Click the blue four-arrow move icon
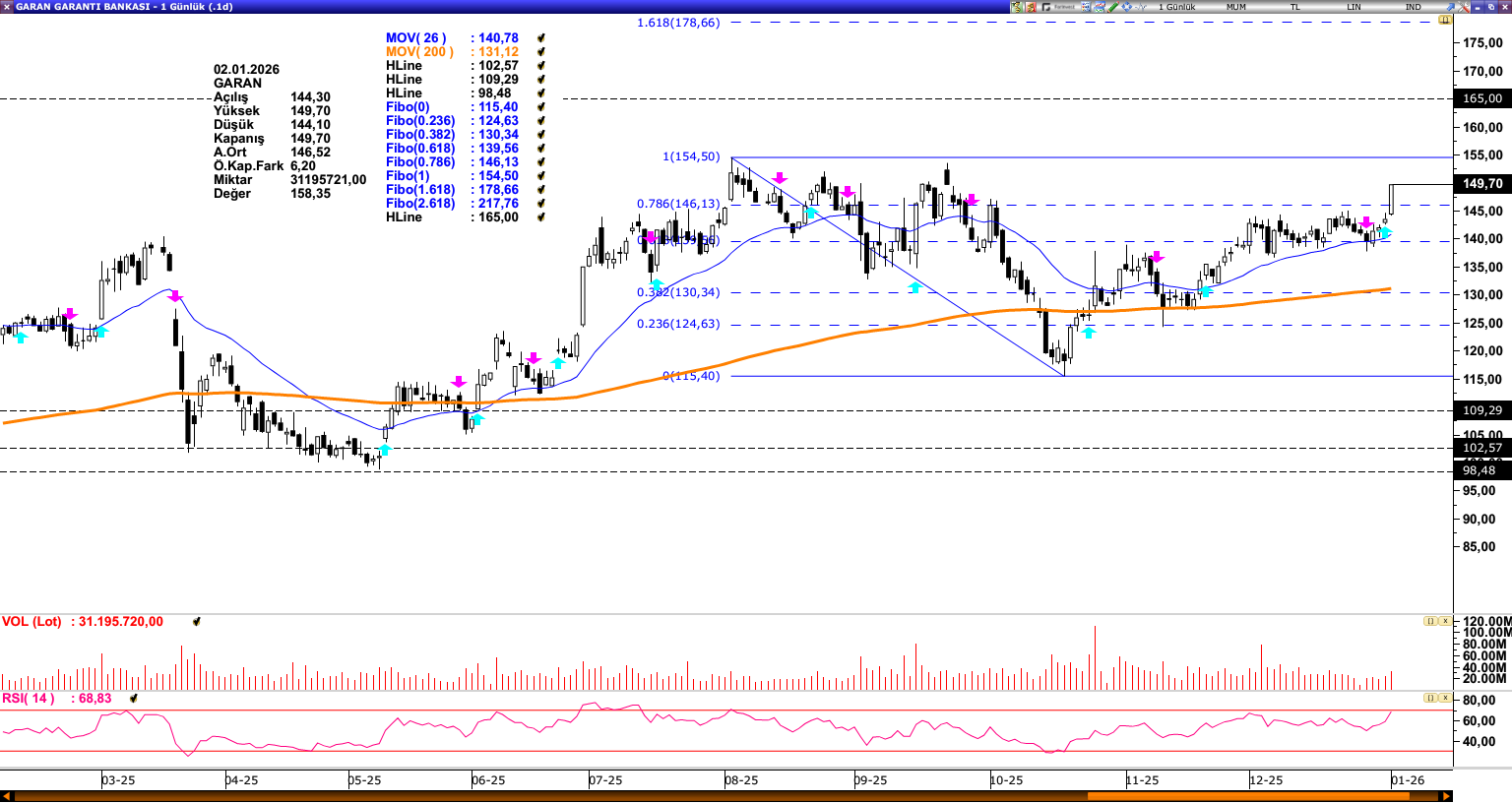Image resolution: width=1512 pixels, height=803 pixels. 1126,7
